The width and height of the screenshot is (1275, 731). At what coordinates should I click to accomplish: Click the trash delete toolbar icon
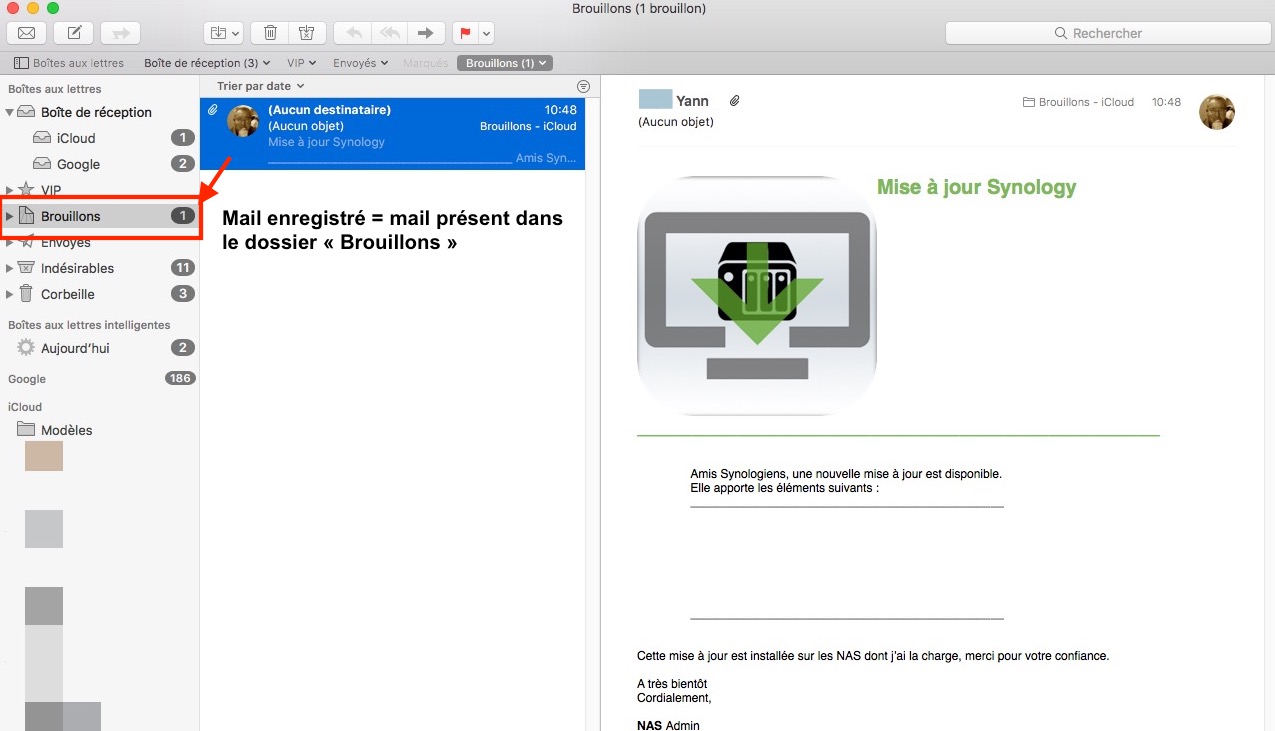[x=270, y=33]
